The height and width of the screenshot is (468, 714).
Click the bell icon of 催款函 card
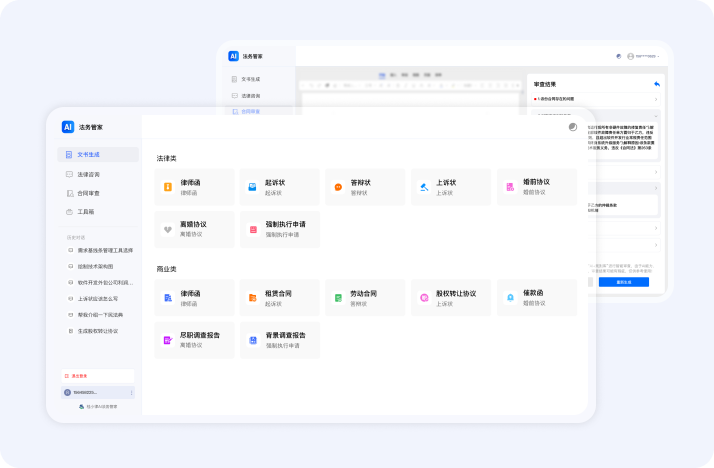pos(510,298)
